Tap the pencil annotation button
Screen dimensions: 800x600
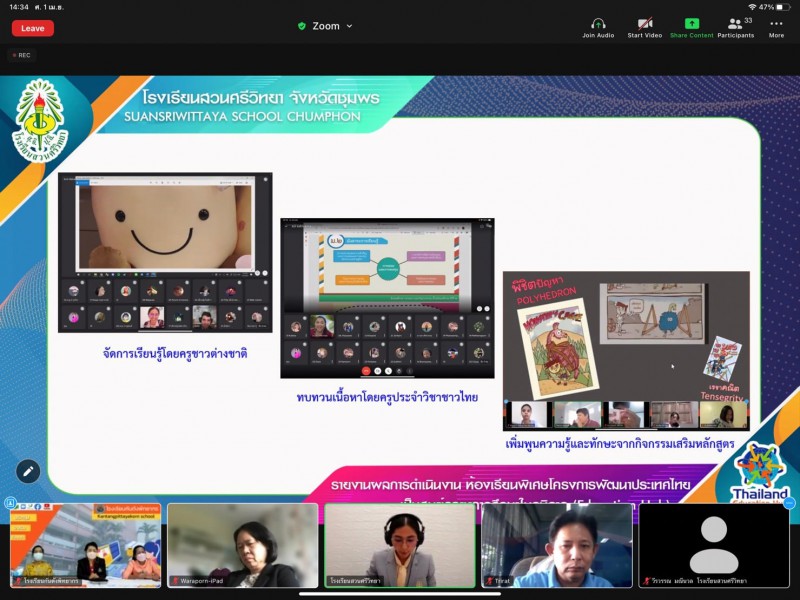(x=28, y=470)
